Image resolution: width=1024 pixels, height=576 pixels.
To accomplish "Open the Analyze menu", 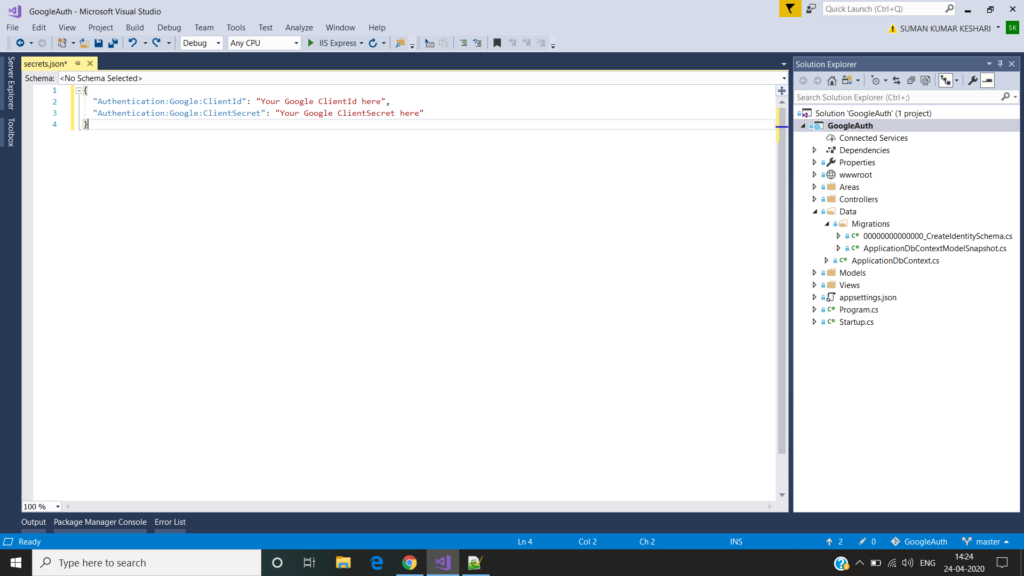I will pyautogui.click(x=299, y=27).
